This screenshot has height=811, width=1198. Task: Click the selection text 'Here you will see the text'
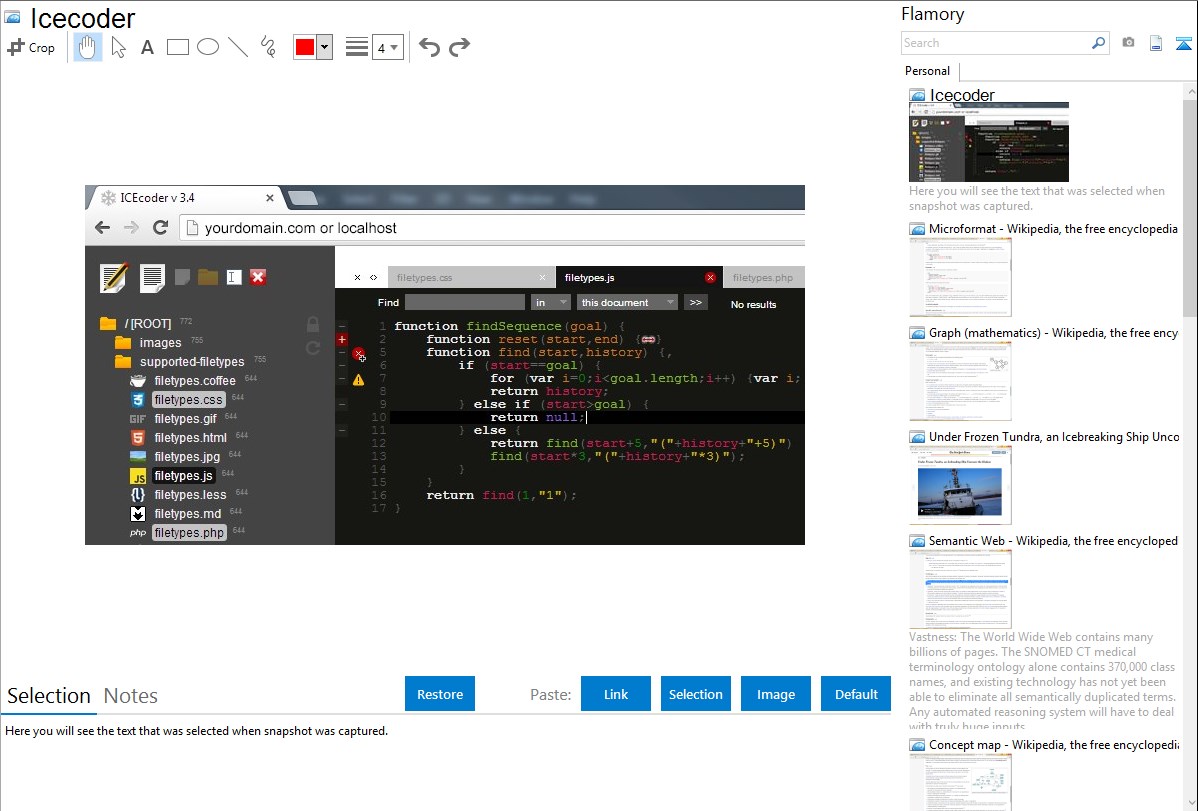196,731
